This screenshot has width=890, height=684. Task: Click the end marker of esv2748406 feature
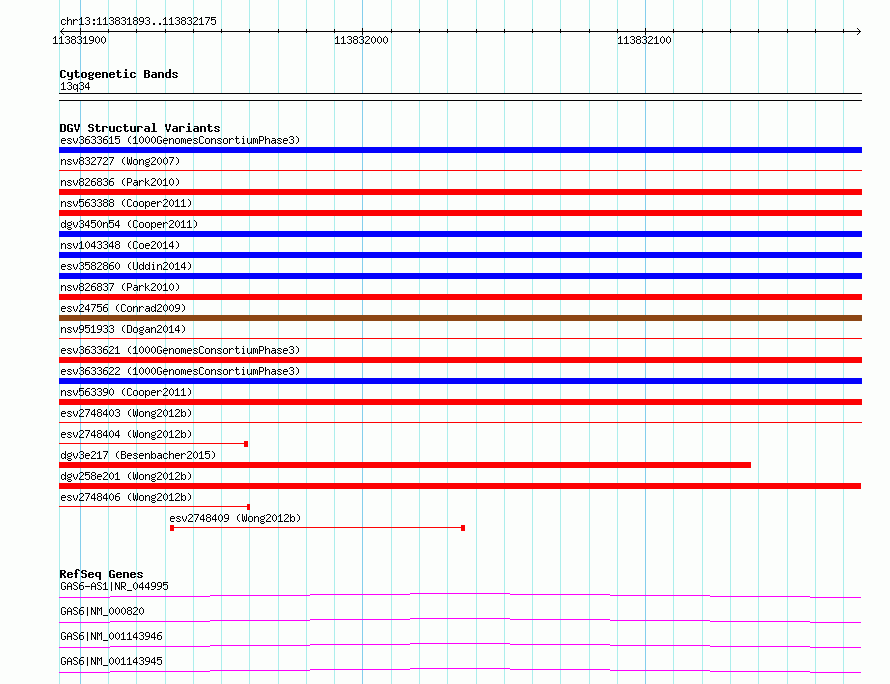(x=249, y=507)
